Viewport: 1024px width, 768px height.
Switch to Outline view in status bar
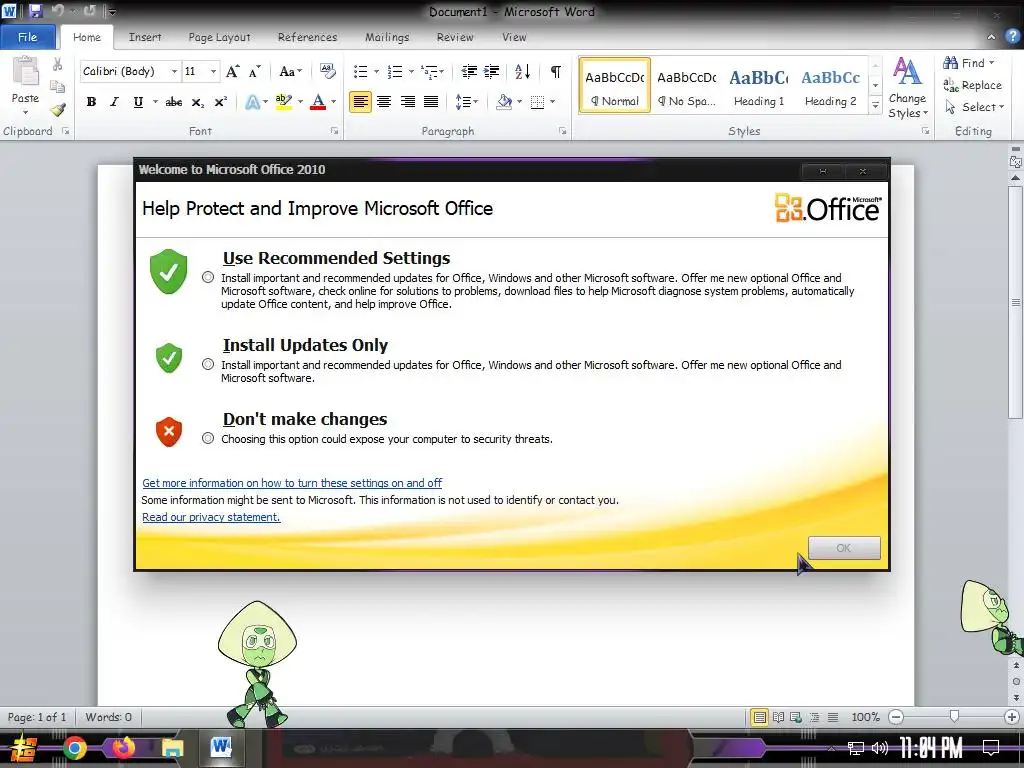814,717
